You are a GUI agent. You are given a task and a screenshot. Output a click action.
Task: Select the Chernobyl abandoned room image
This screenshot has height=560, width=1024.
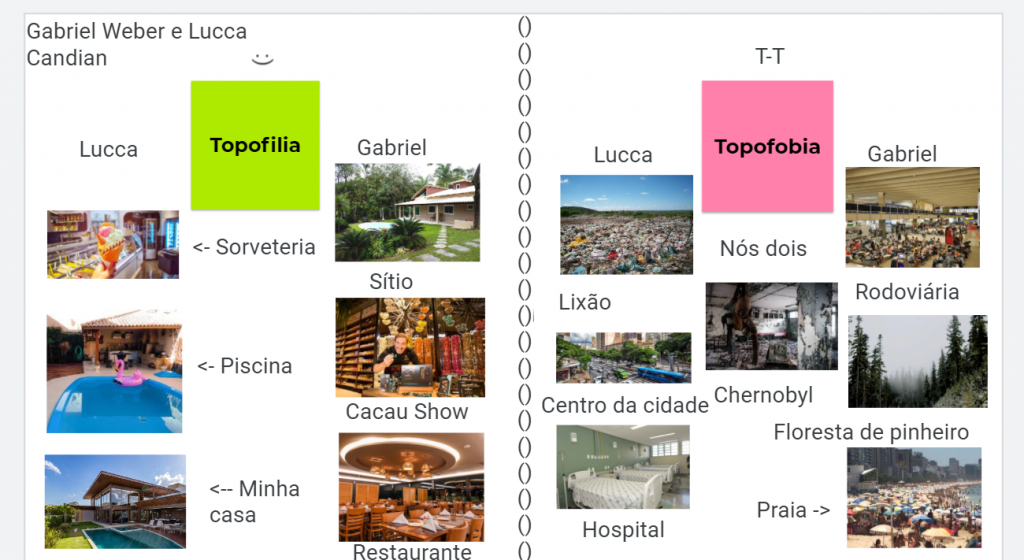(771, 326)
